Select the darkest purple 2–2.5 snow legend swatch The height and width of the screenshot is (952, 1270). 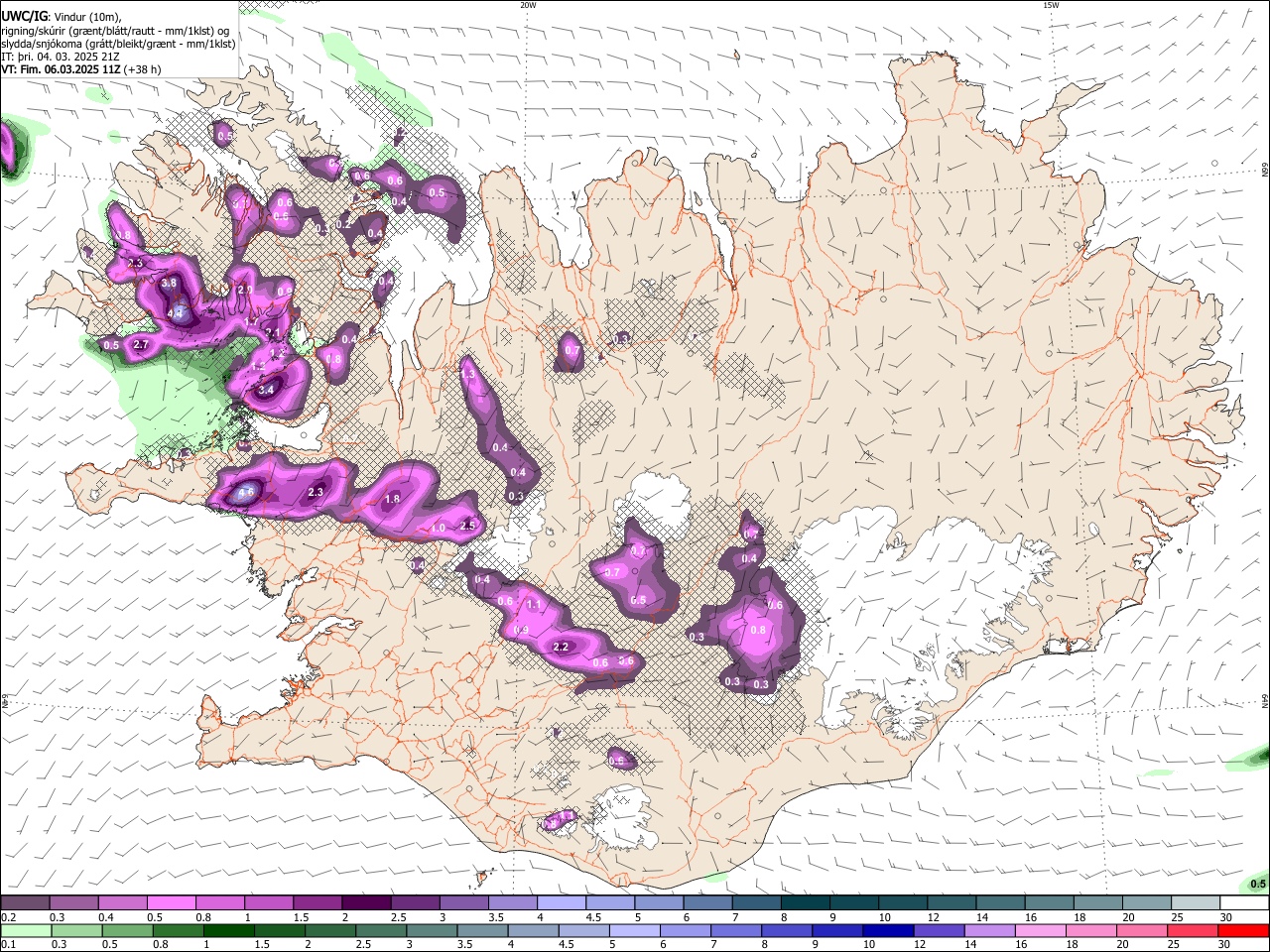(365, 903)
